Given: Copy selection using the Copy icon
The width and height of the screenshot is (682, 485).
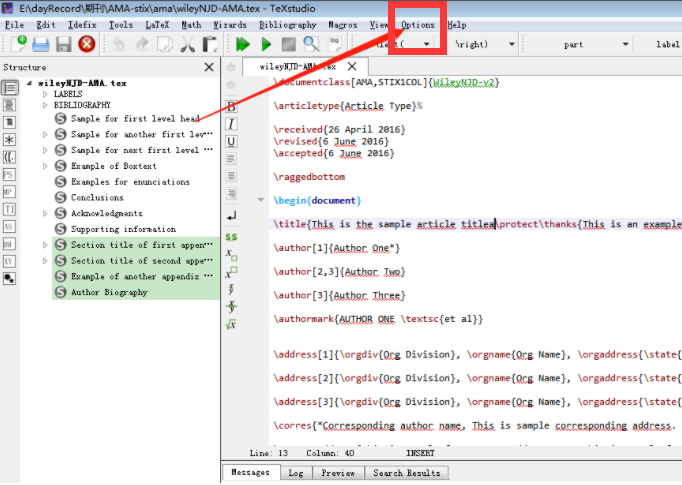Looking at the screenshot, I should point(165,44).
